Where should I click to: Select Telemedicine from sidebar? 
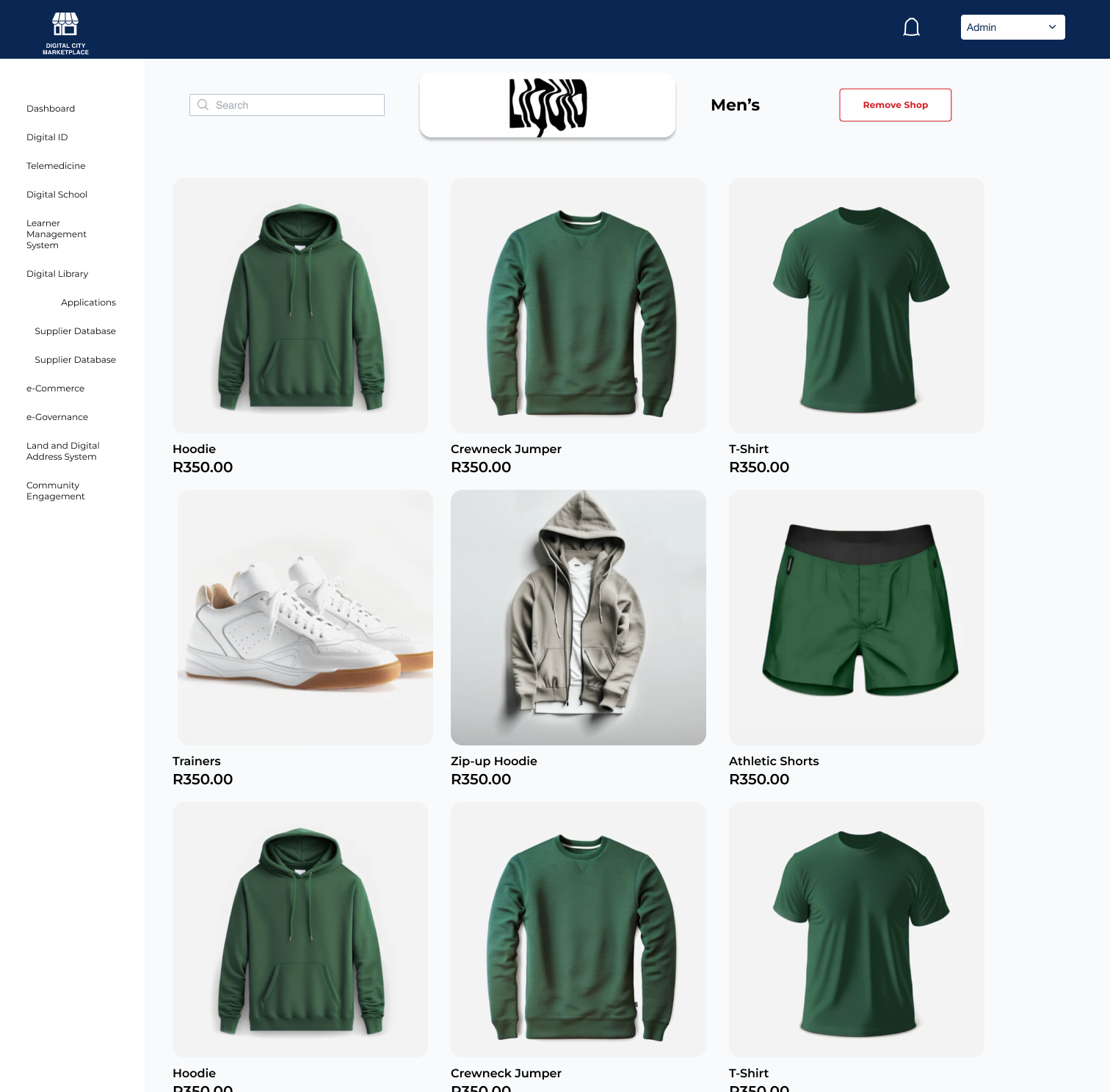point(56,166)
